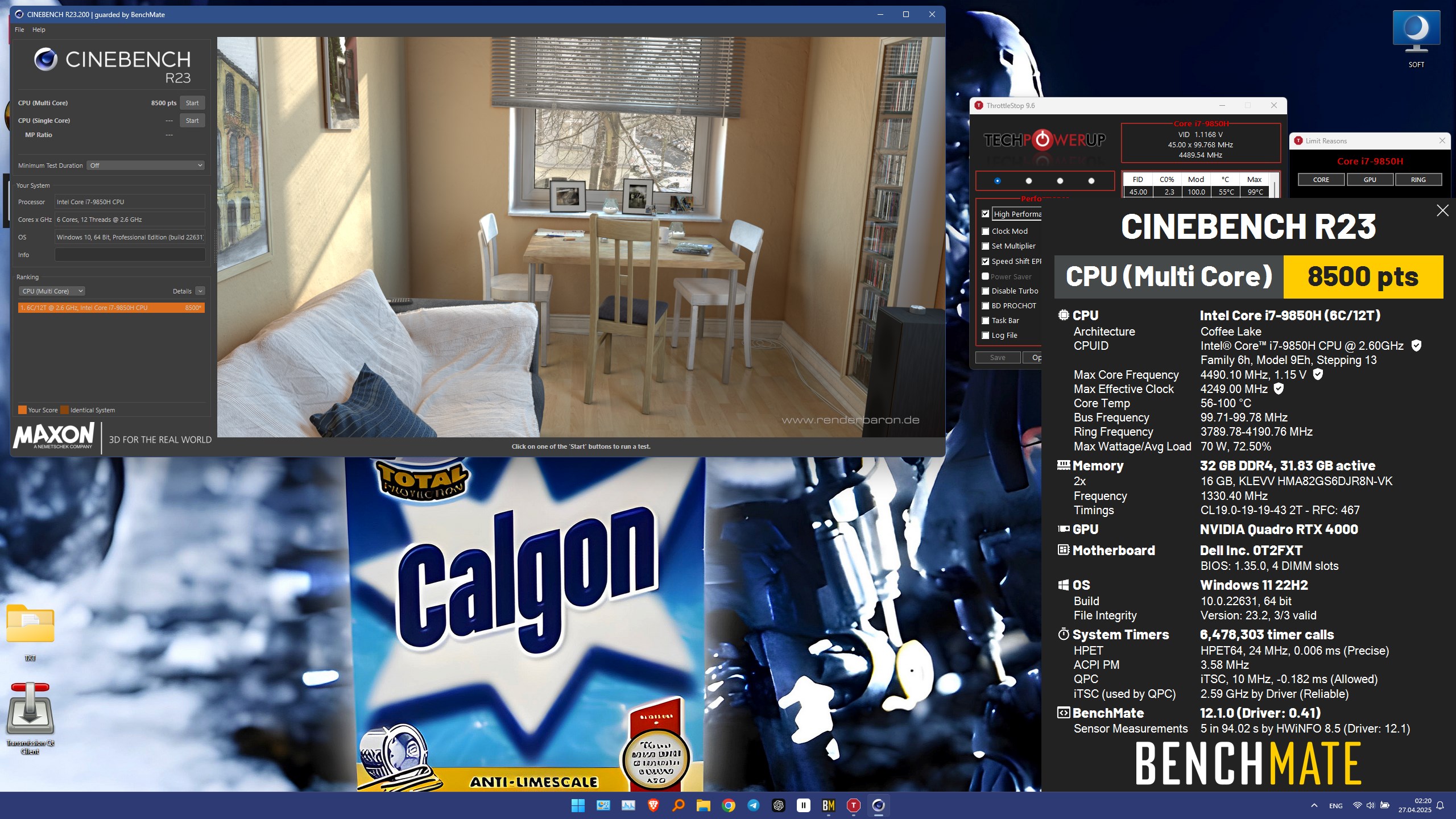
Task: Click the Motherboard icon in BenchMate panel
Action: [x=1064, y=550]
